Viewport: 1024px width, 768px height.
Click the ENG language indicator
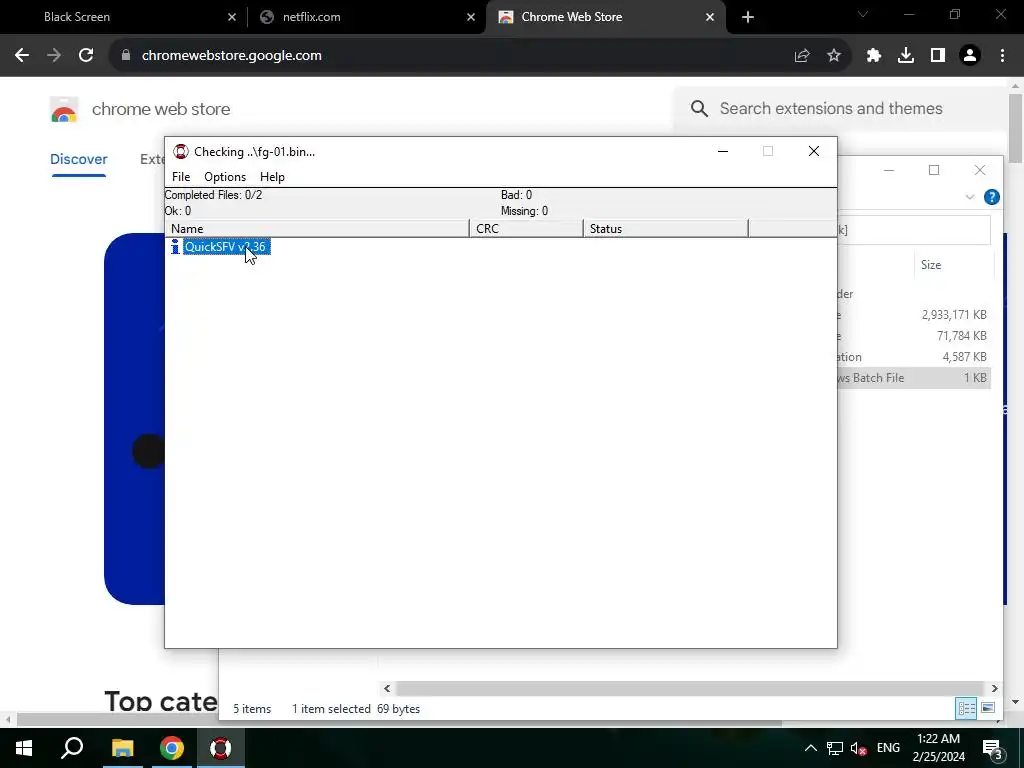click(x=888, y=748)
